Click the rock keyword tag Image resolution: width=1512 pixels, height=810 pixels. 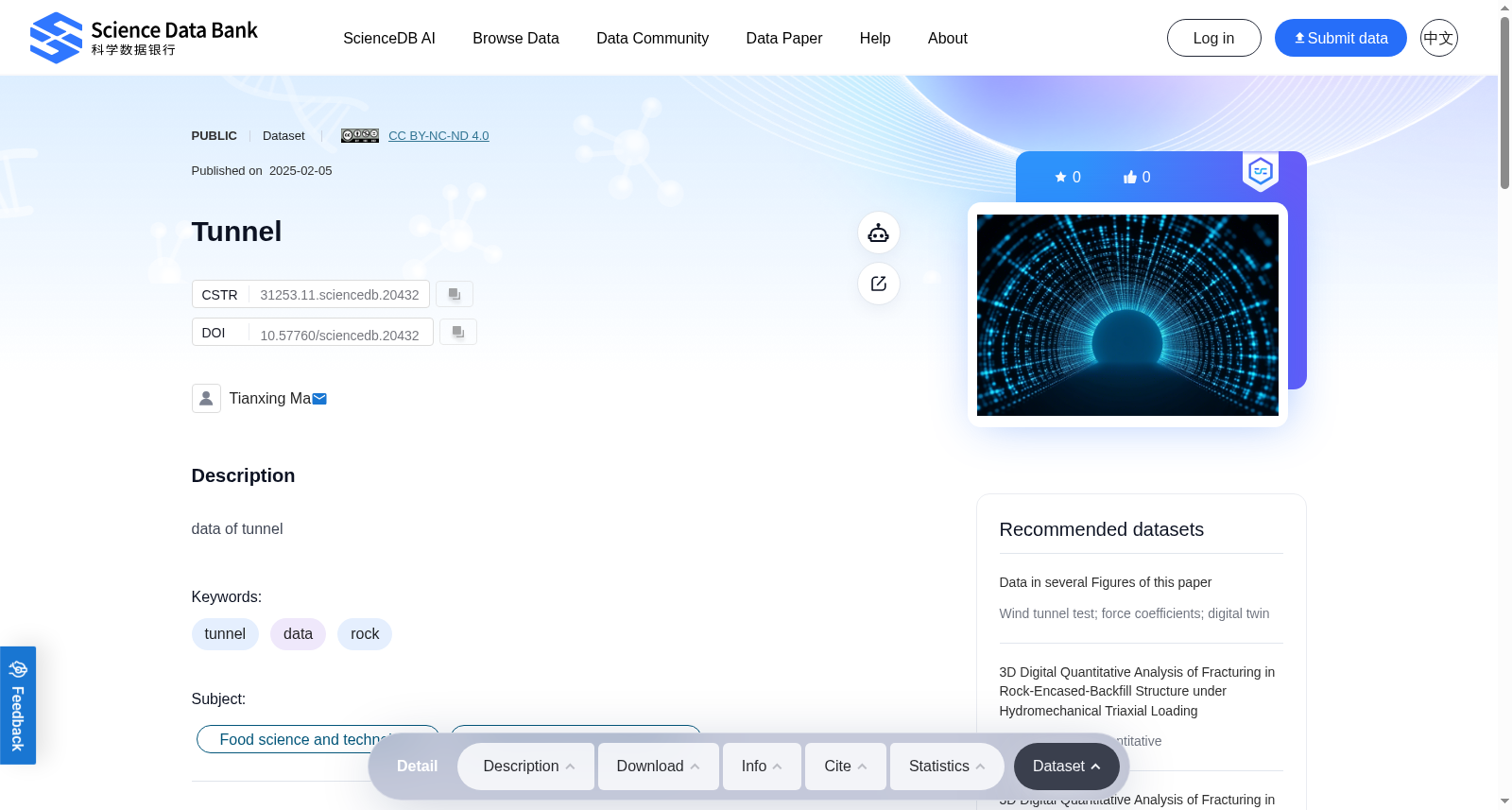(365, 634)
